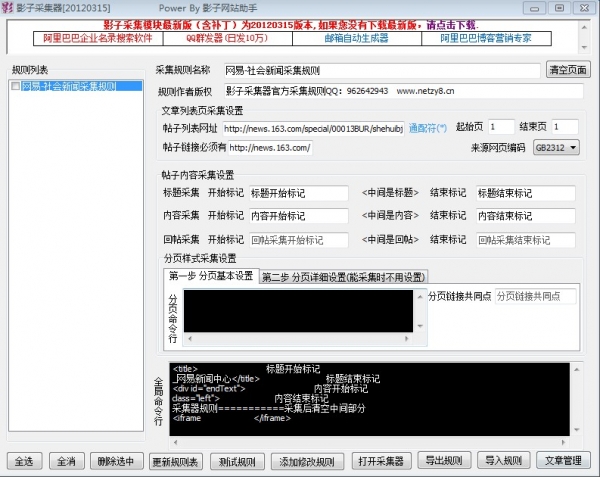Click the 导出规则 button
600x477 pixels.
444,461
